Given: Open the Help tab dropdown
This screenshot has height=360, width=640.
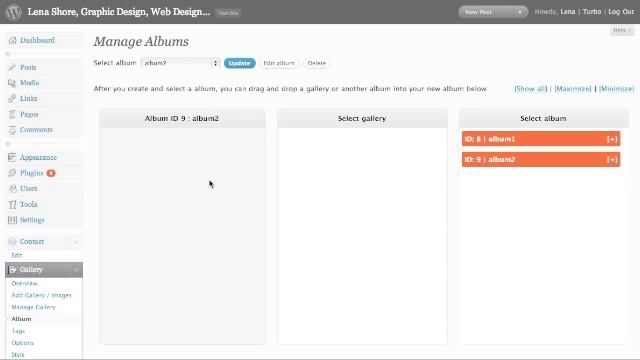Looking at the screenshot, I should [x=622, y=30].
